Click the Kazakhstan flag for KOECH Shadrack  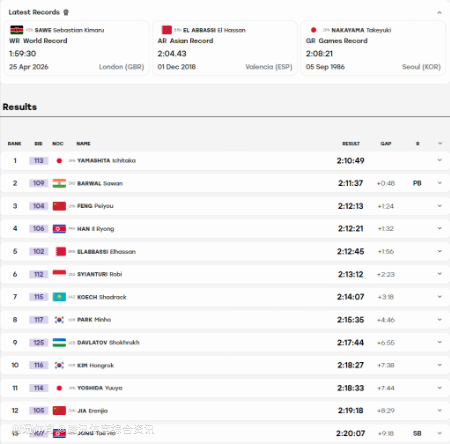59,297
